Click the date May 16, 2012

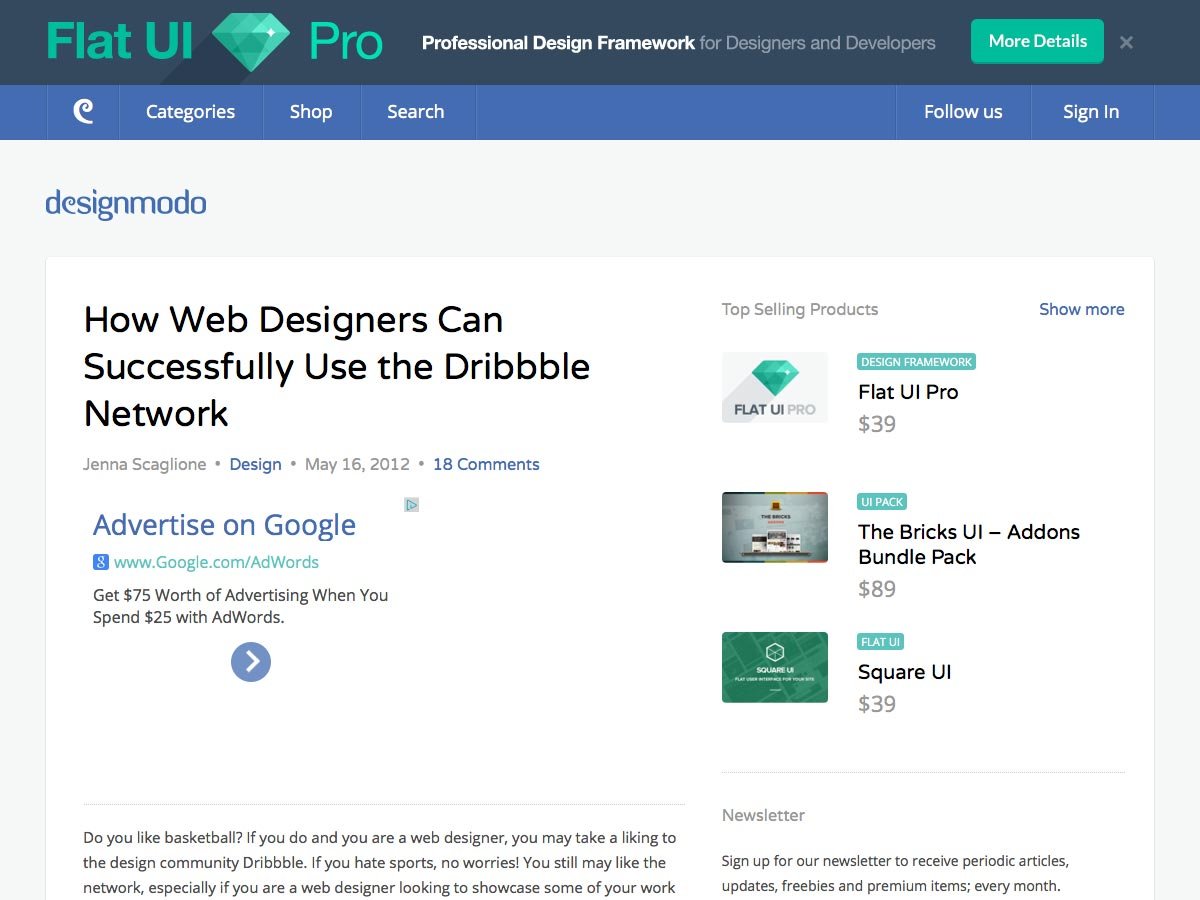click(357, 464)
